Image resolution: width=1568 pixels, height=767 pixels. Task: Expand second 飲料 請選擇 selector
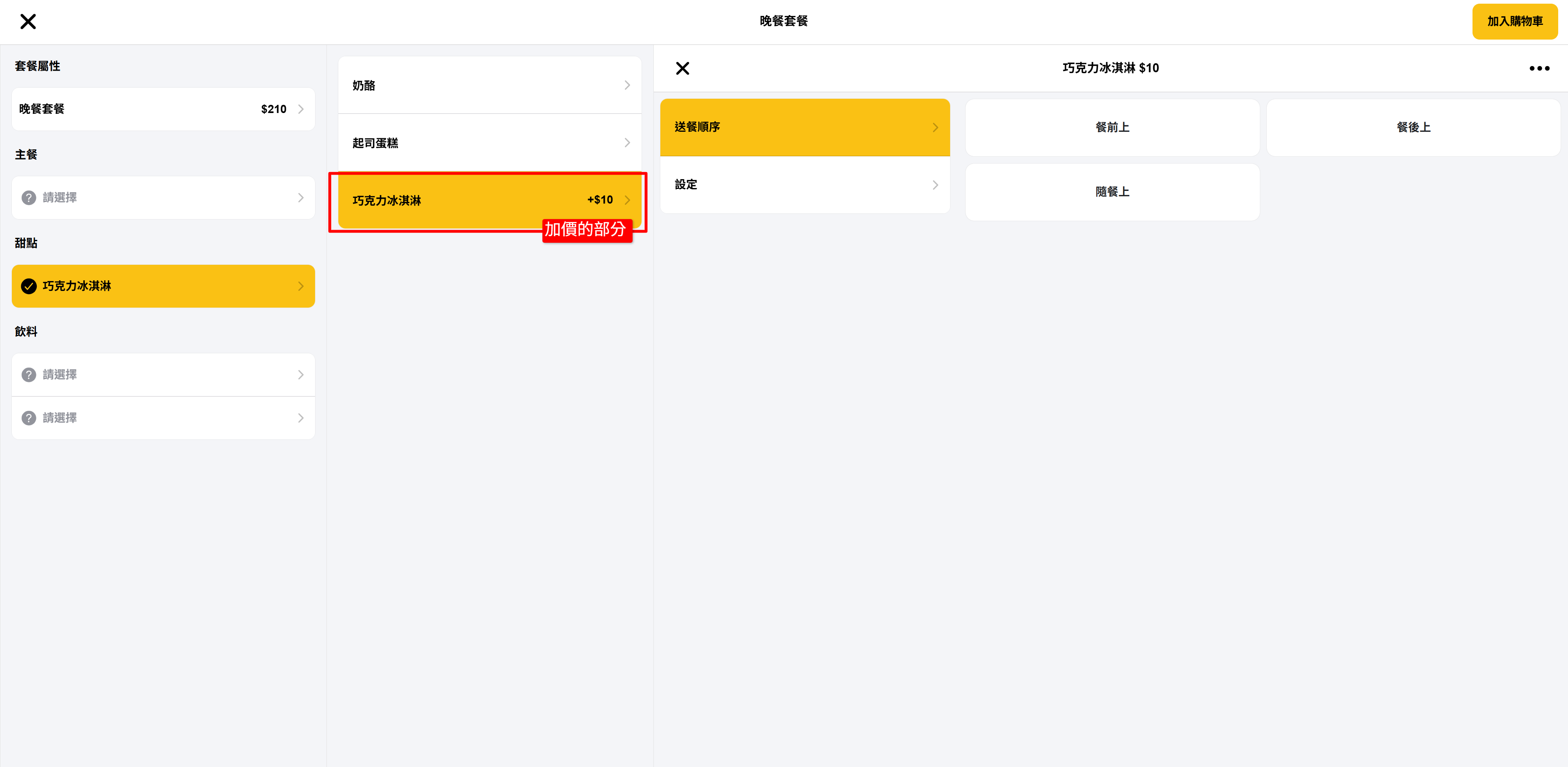pos(163,418)
